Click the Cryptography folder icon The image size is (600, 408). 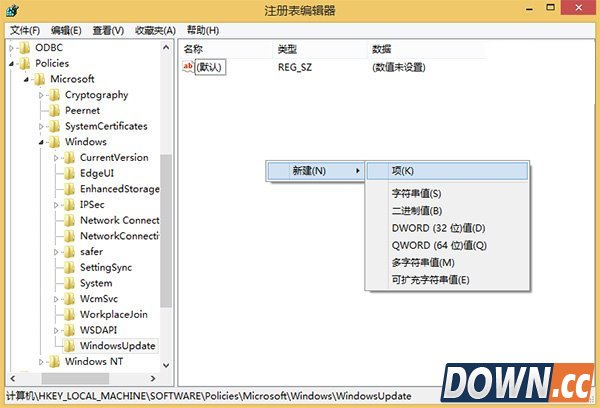(x=55, y=95)
